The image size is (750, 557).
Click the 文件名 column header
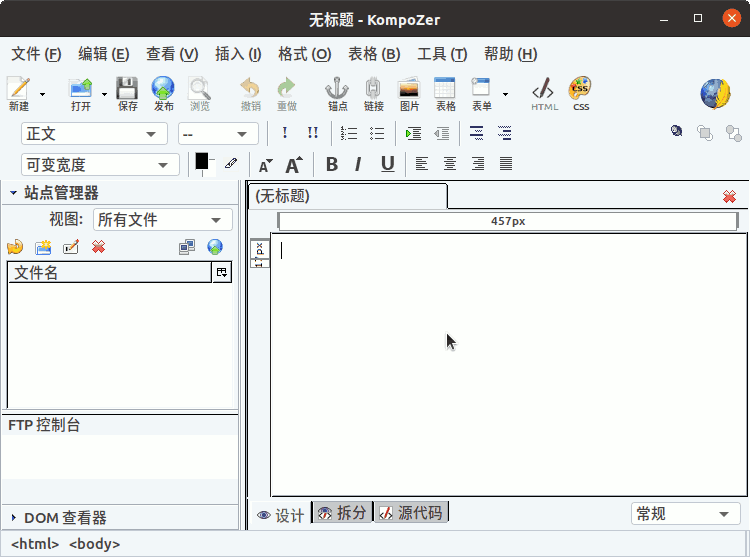point(110,273)
